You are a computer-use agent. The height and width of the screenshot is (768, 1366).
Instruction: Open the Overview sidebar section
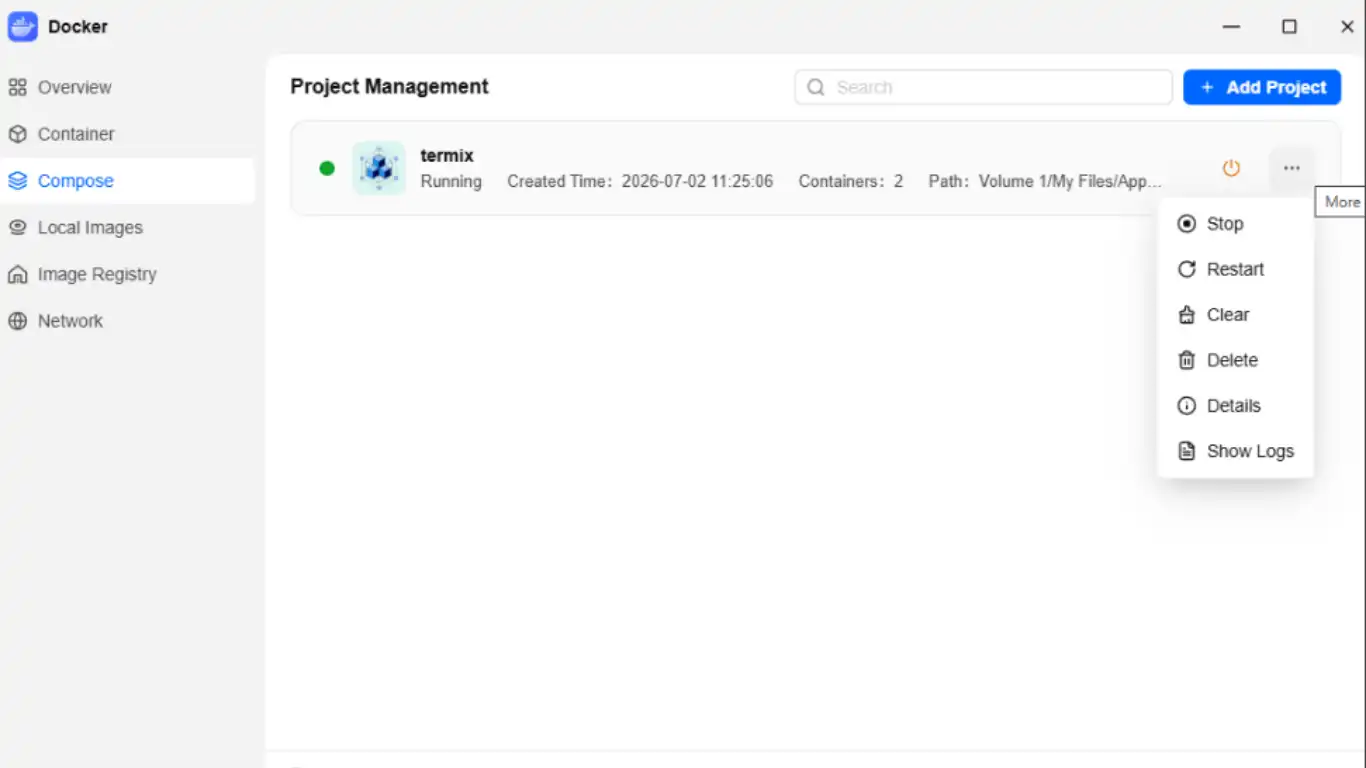pos(127,87)
